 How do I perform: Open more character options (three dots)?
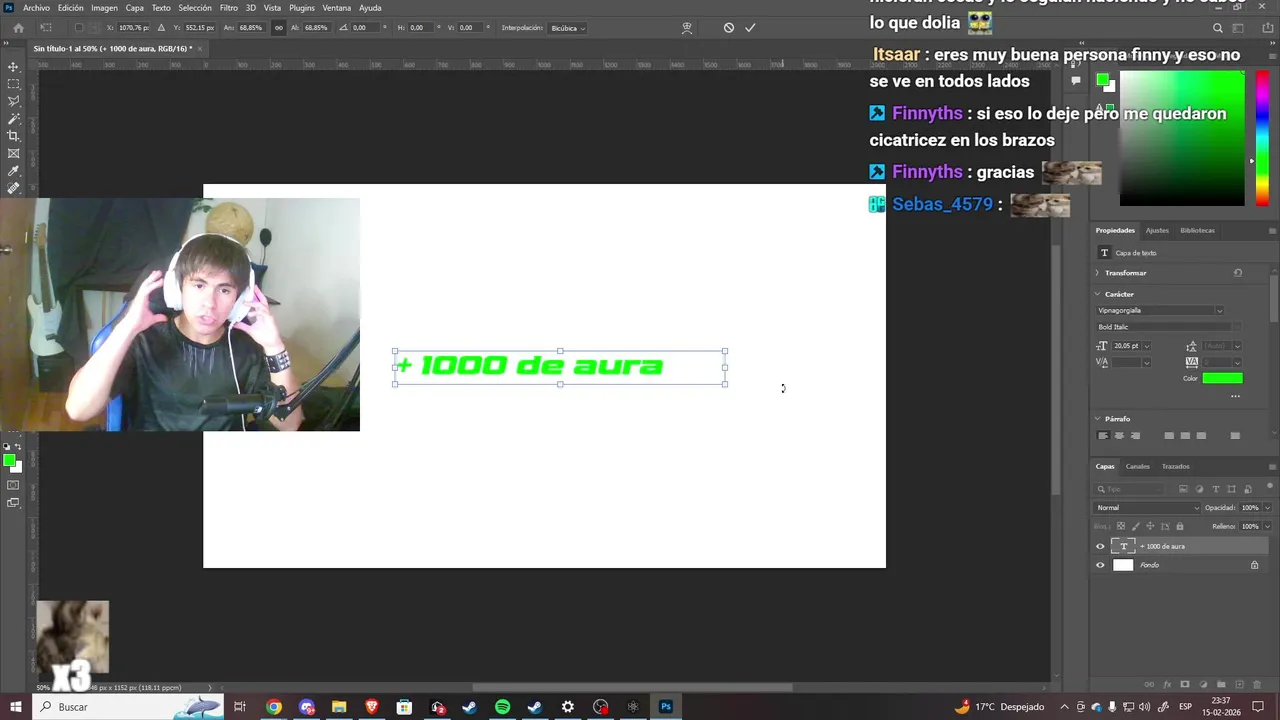pos(1235,397)
